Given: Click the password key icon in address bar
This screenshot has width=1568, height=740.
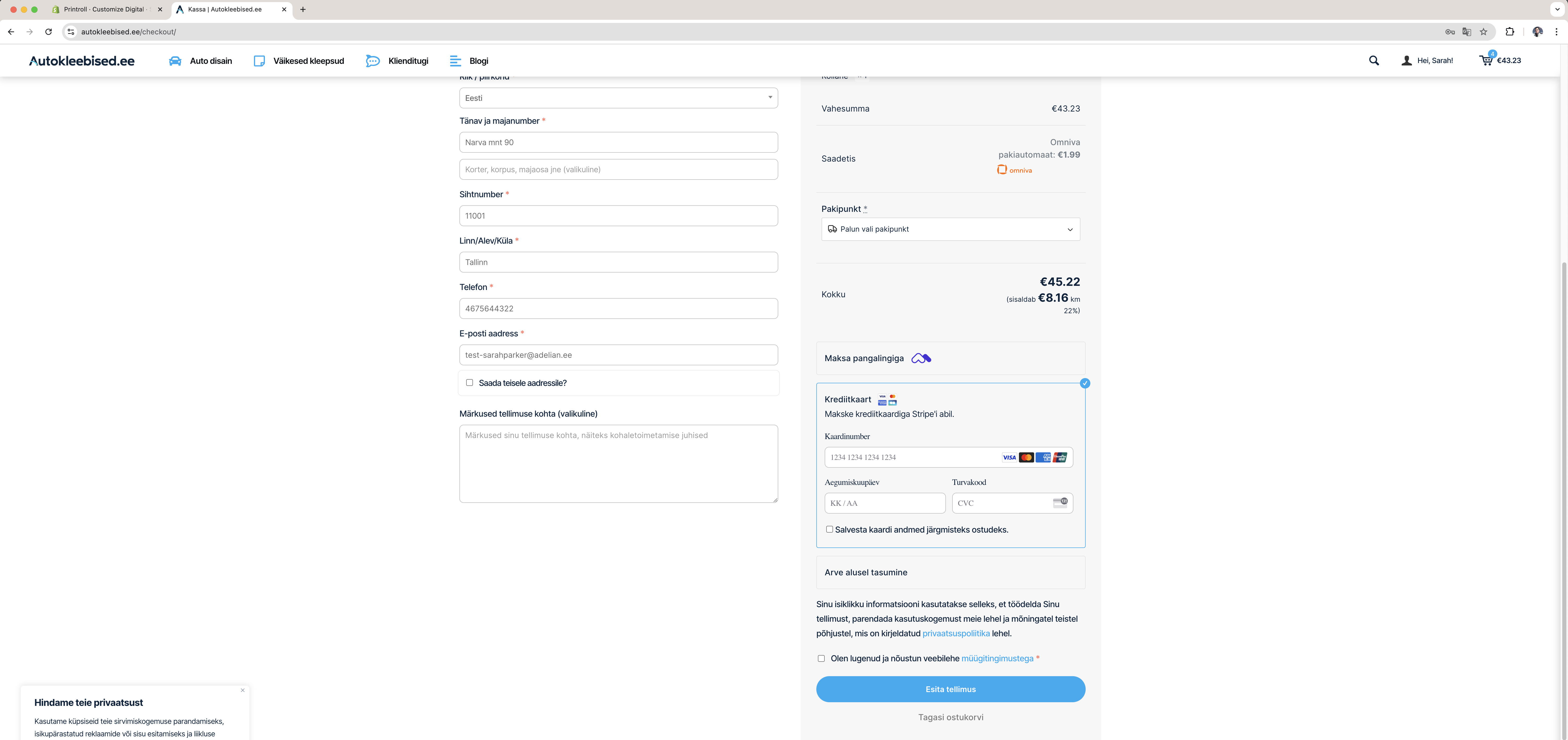Looking at the screenshot, I should (1450, 32).
